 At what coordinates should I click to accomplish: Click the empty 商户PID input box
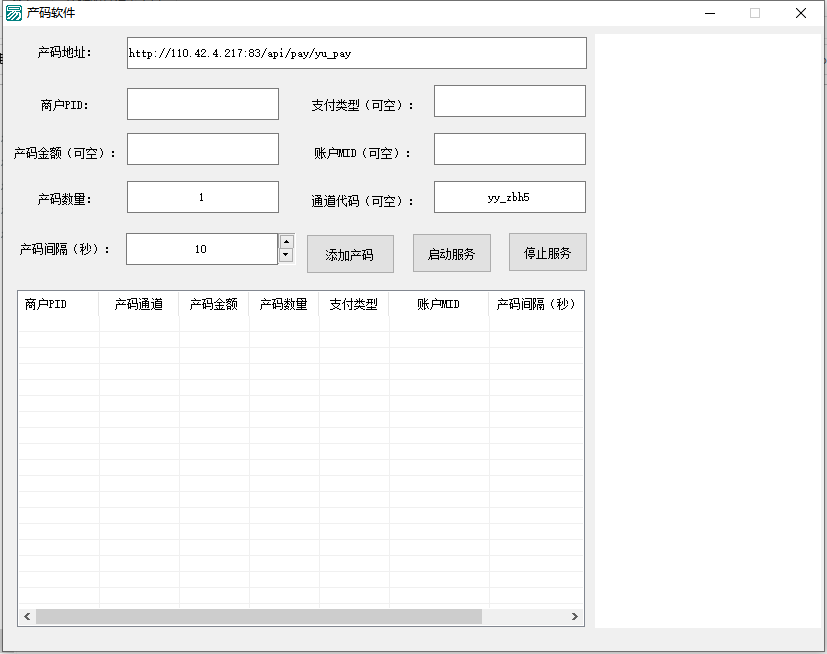(202, 103)
